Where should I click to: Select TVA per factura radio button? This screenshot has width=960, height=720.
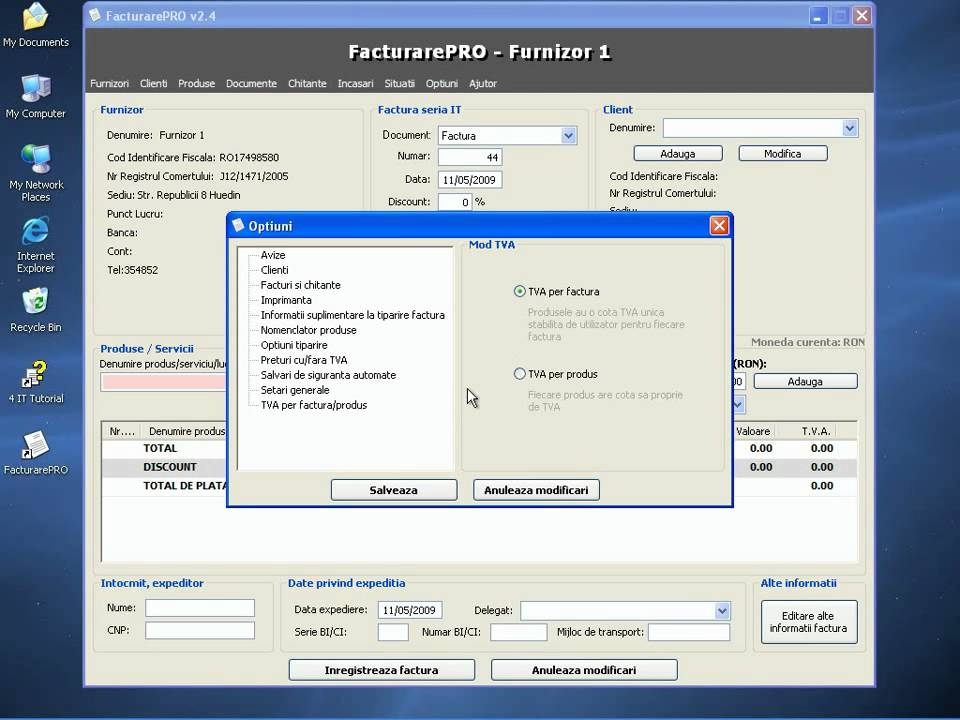(x=520, y=291)
